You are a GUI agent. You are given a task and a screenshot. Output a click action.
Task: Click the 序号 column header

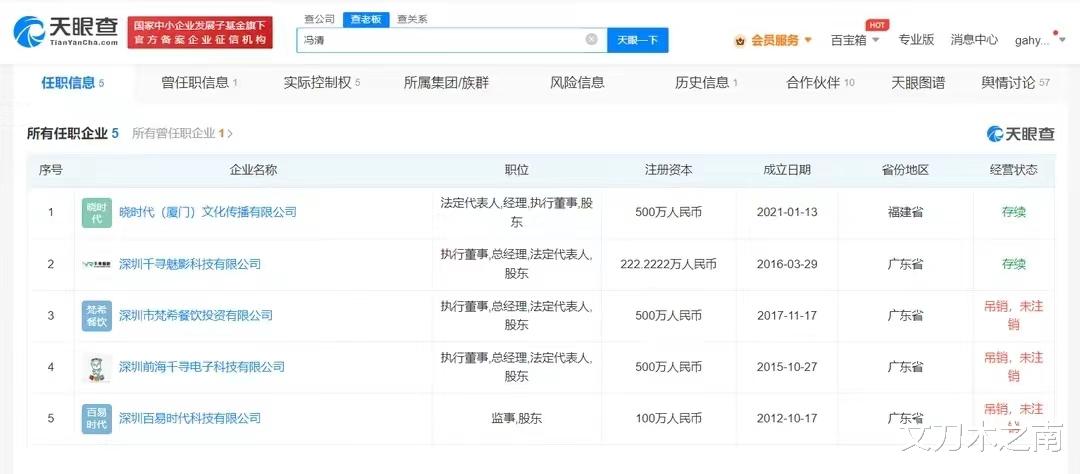click(x=50, y=169)
